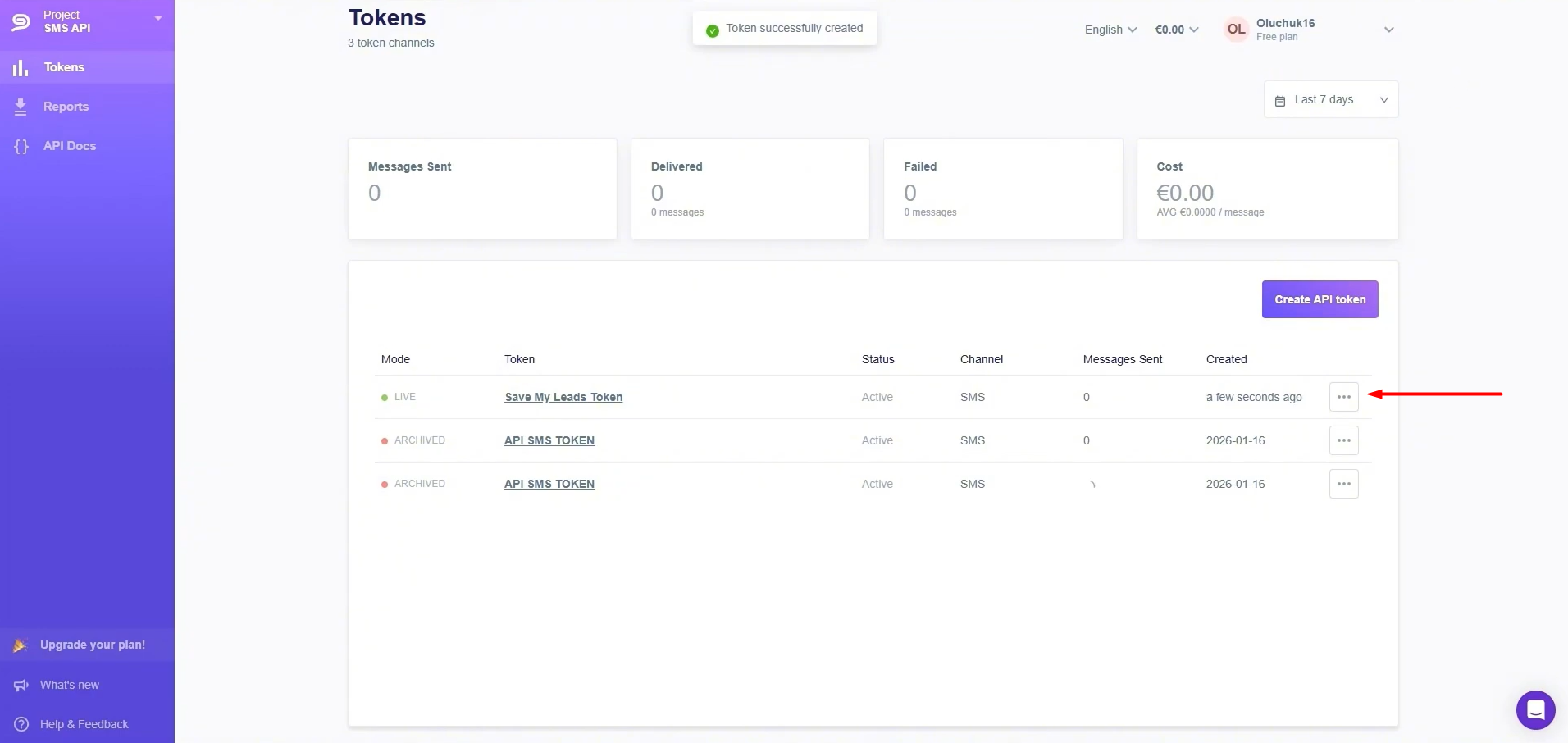Click the '3 token channels' subtitle
This screenshot has width=1568, height=743.
tap(391, 43)
